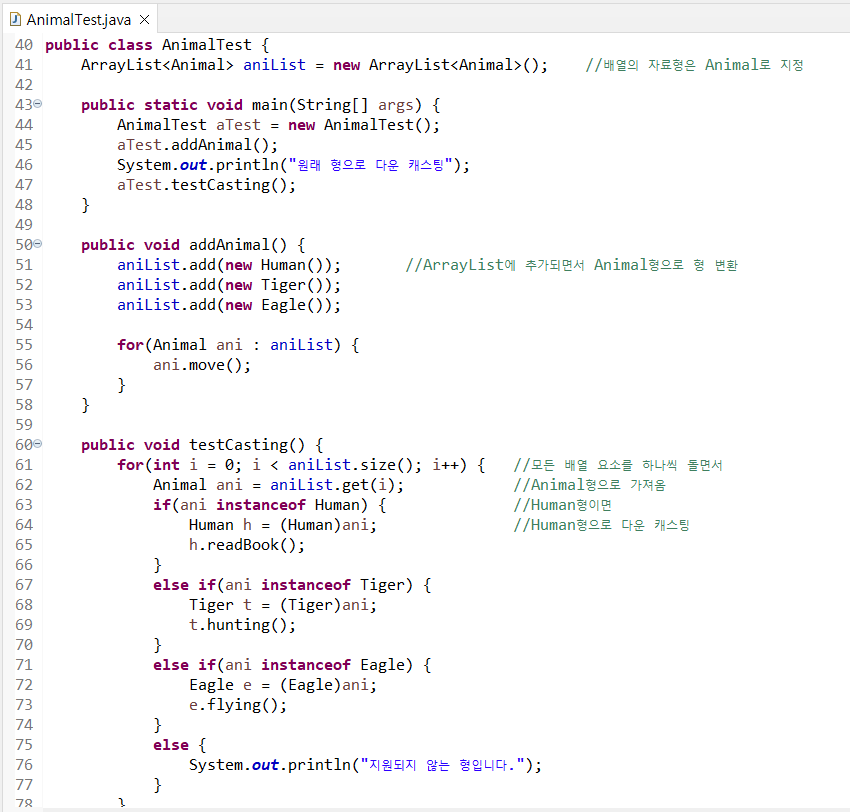Screen dimensions: 850x812
Task: Click the Java file icon on the AnimalTest.java tab
Action: (x=14, y=20)
